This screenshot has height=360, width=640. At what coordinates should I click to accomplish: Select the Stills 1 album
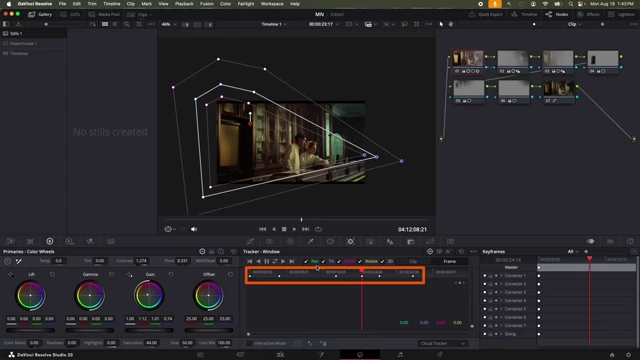point(33,33)
